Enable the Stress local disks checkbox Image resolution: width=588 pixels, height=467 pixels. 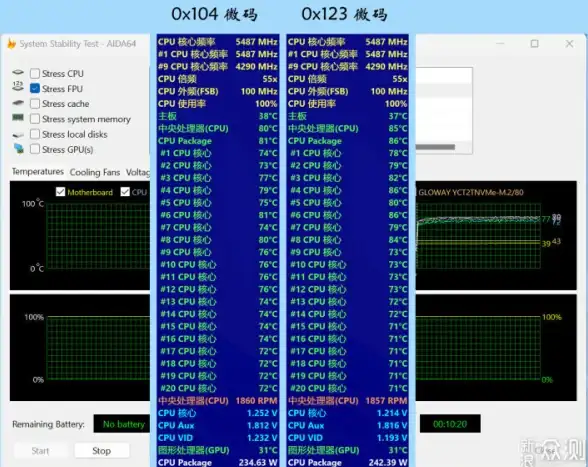click(x=35, y=134)
